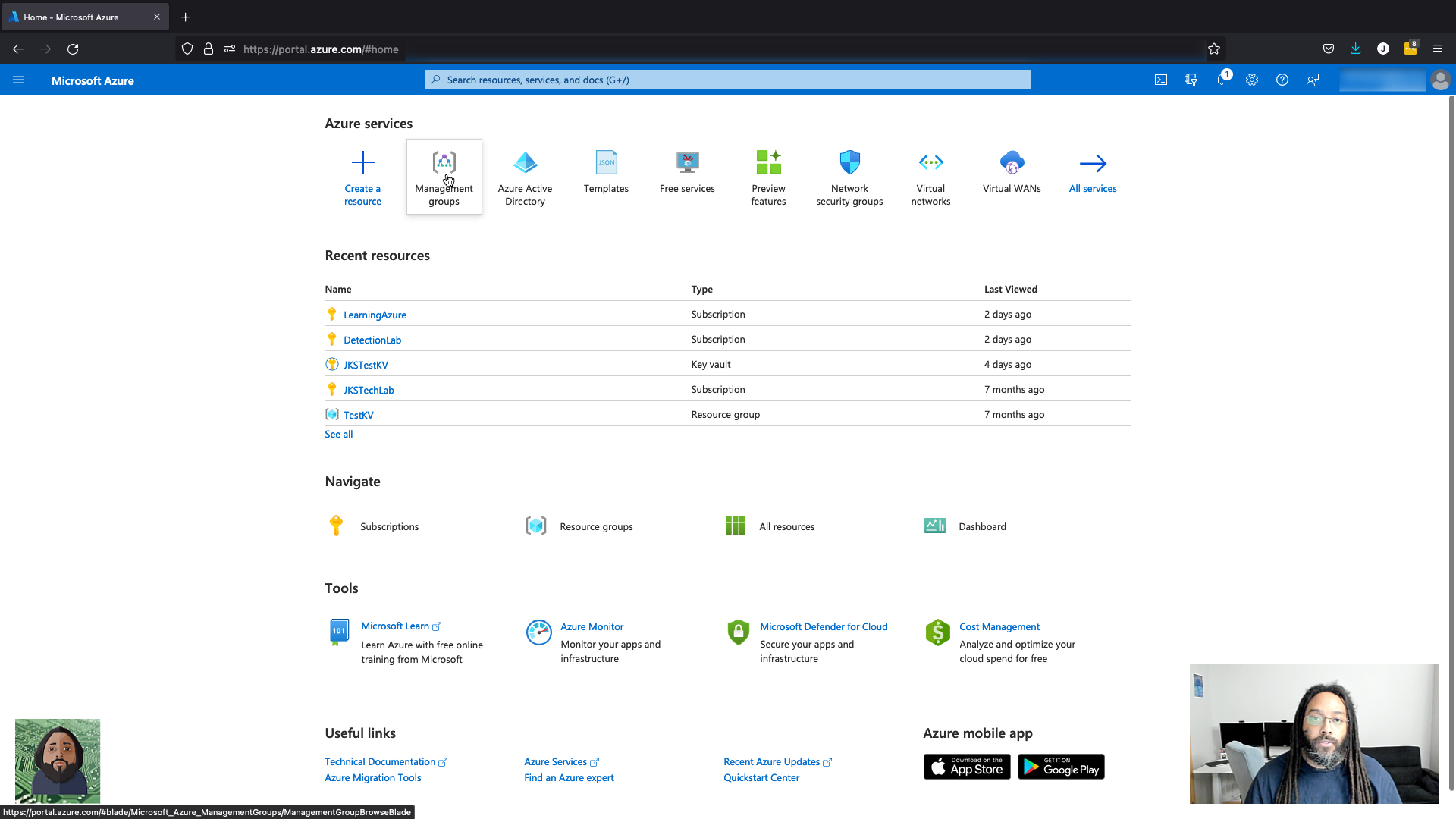This screenshot has width=1456, height=819.
Task: Open Microsoft Defender for Cloud tool
Action: [x=824, y=626]
